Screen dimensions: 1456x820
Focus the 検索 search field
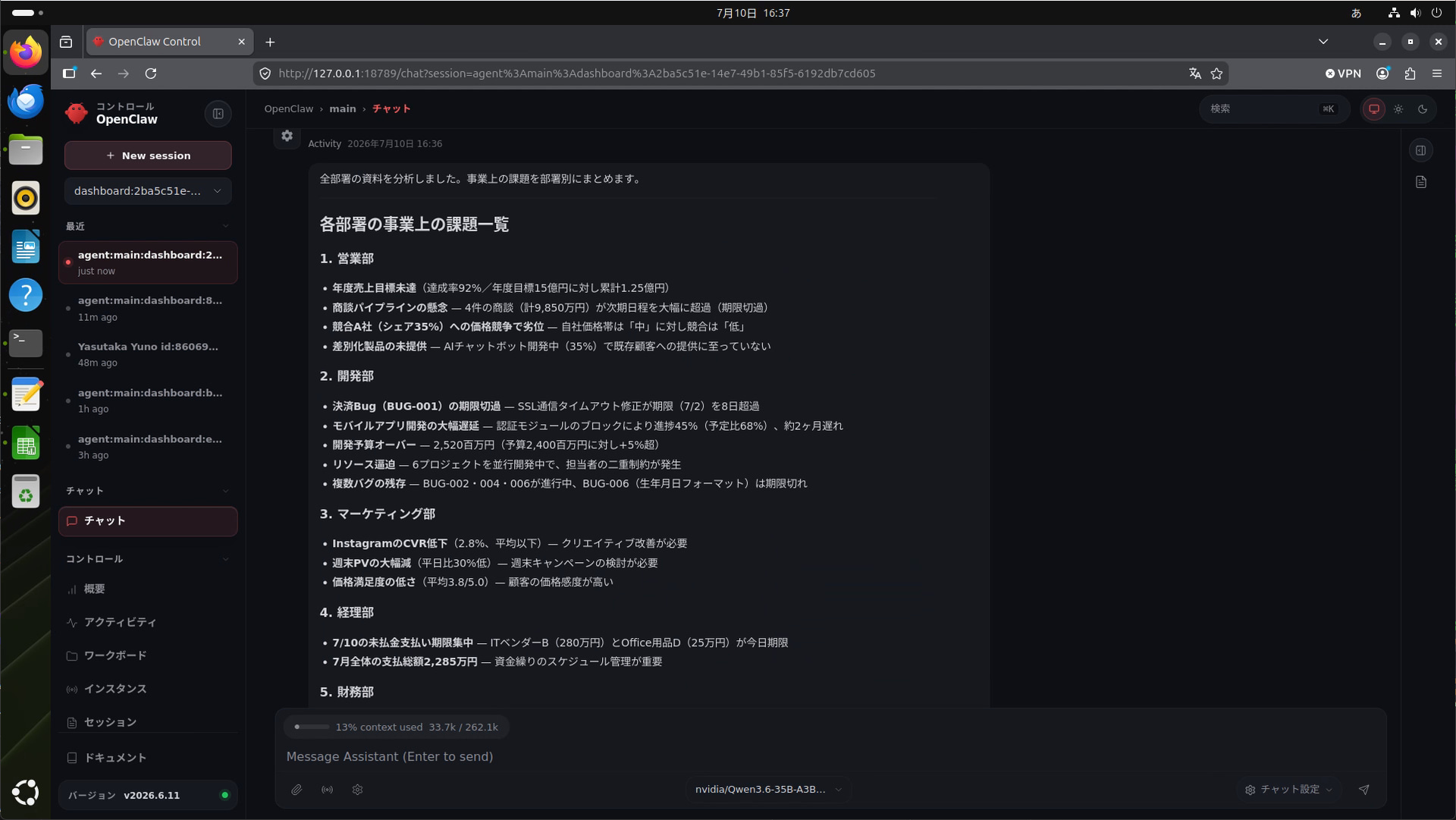1274,109
